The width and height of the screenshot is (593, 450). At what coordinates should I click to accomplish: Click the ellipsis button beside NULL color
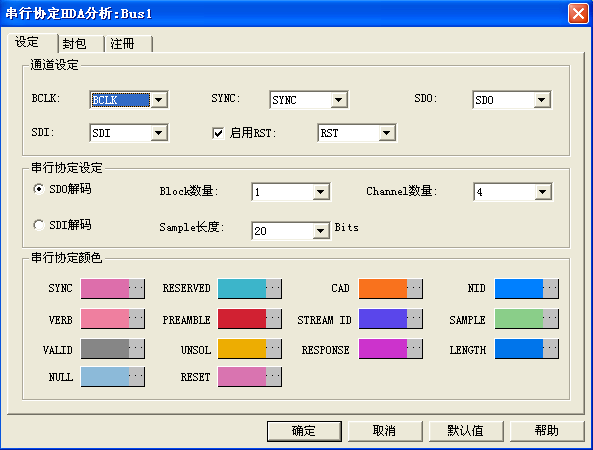pyautogui.click(x=136, y=377)
